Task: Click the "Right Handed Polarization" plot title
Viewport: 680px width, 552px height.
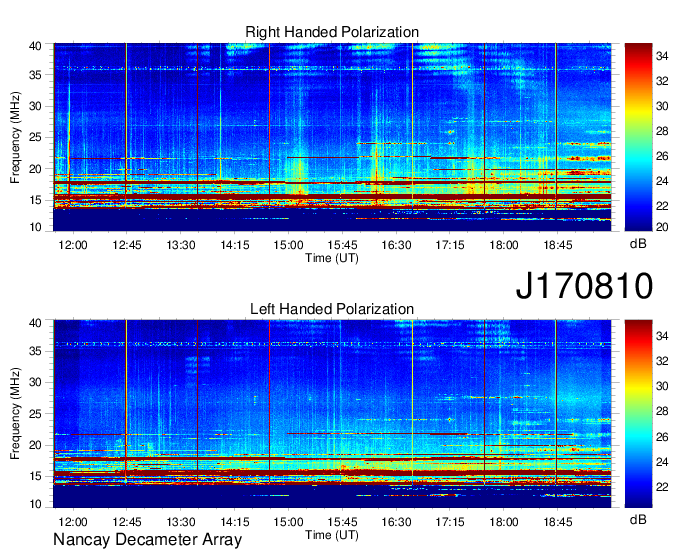Action: (332, 32)
